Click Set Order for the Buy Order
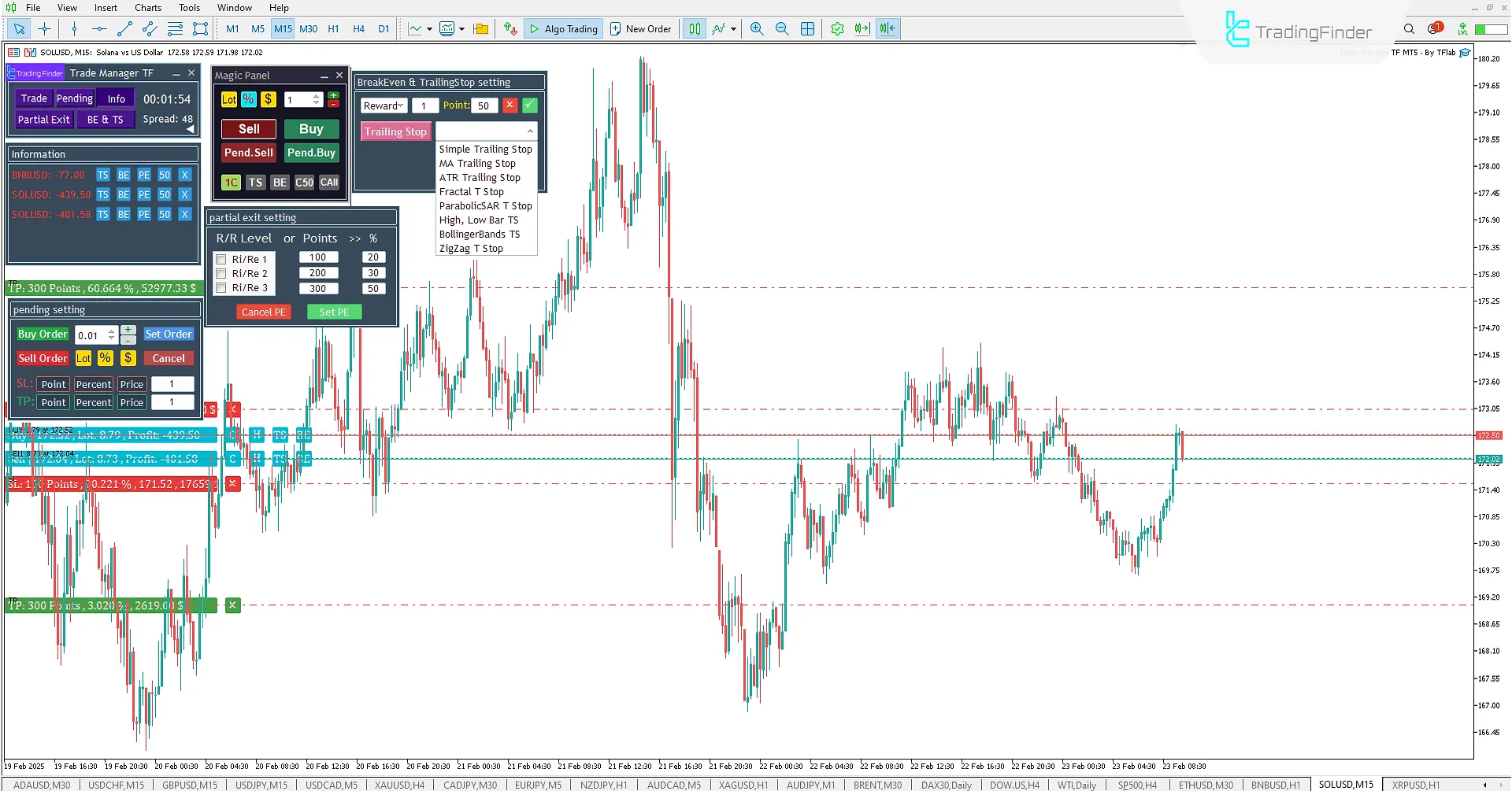The image size is (1512, 791). click(169, 334)
